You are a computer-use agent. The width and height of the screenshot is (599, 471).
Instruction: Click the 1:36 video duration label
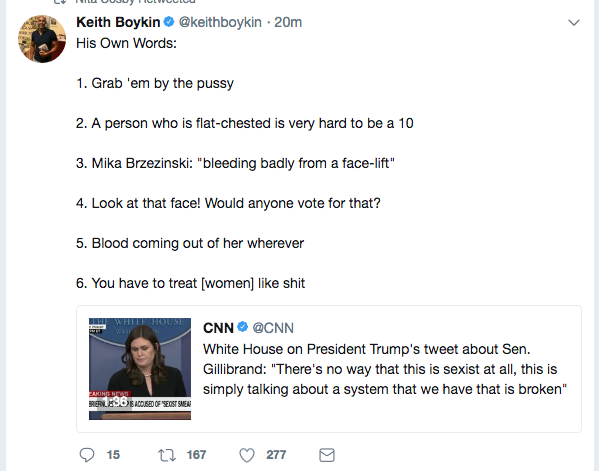pos(115,401)
